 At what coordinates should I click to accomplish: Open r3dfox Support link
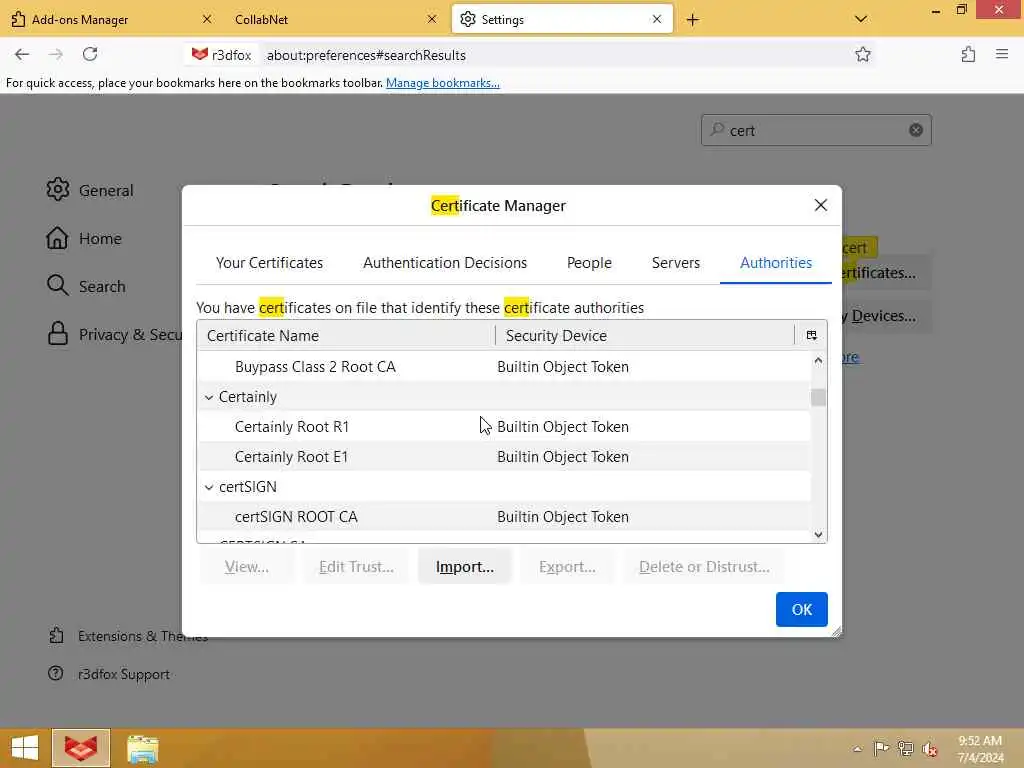coord(109,674)
